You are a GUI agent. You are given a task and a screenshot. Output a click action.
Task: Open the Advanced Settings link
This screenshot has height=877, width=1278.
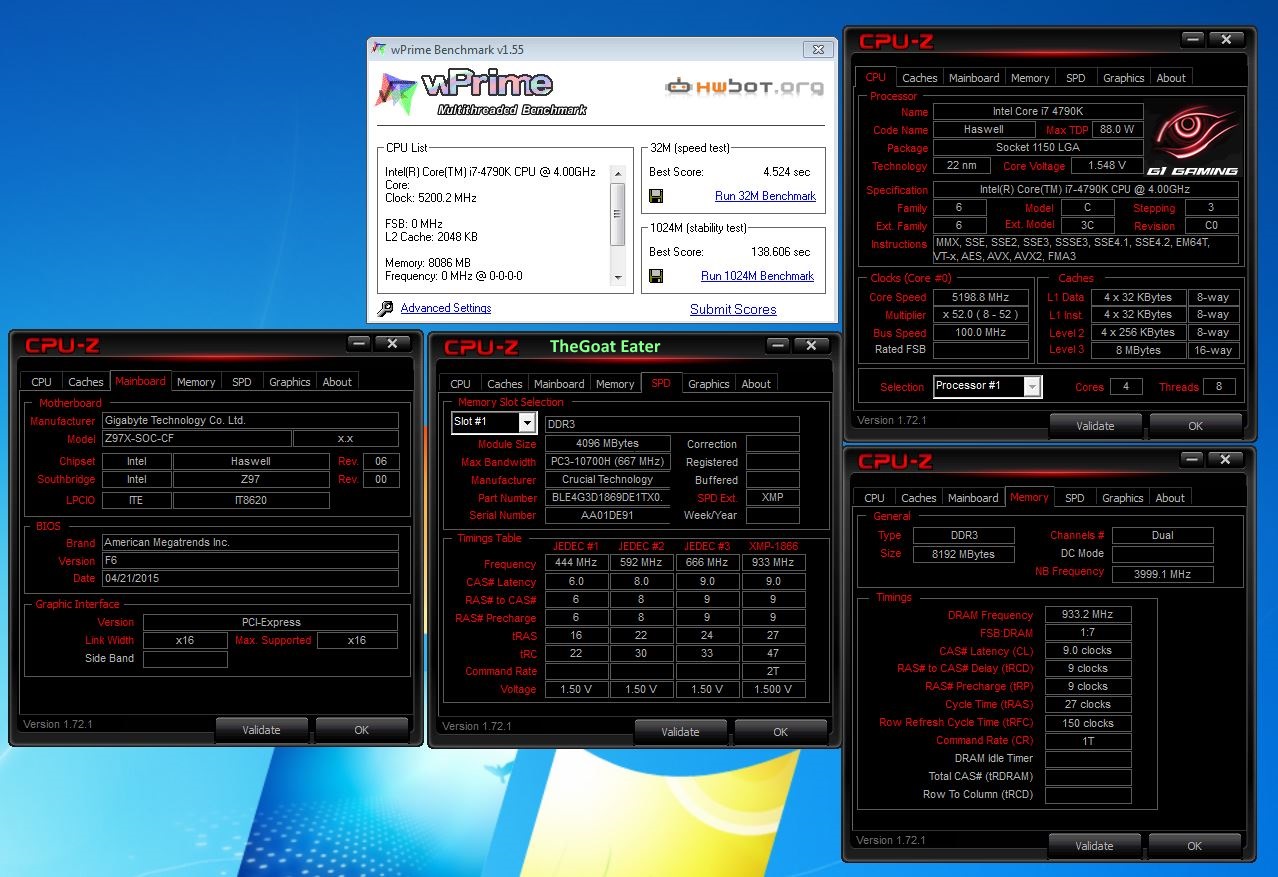(446, 308)
